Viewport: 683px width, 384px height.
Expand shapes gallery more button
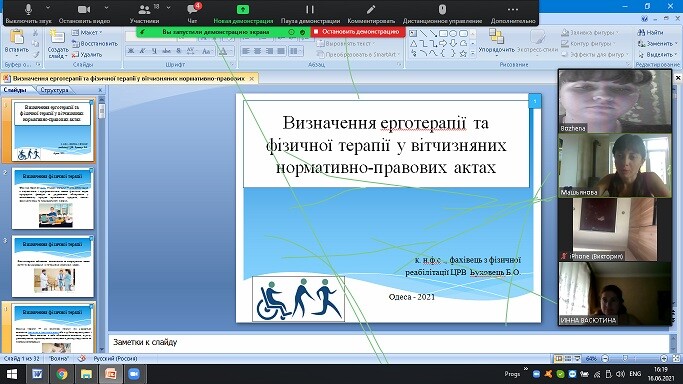(473, 54)
